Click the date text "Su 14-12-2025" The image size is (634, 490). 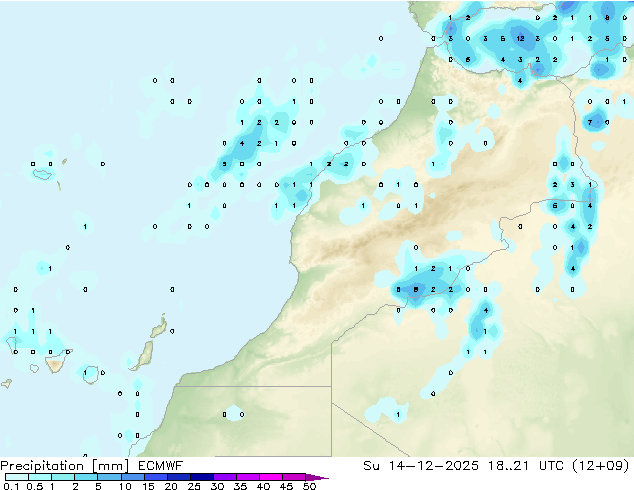[x=421, y=466]
